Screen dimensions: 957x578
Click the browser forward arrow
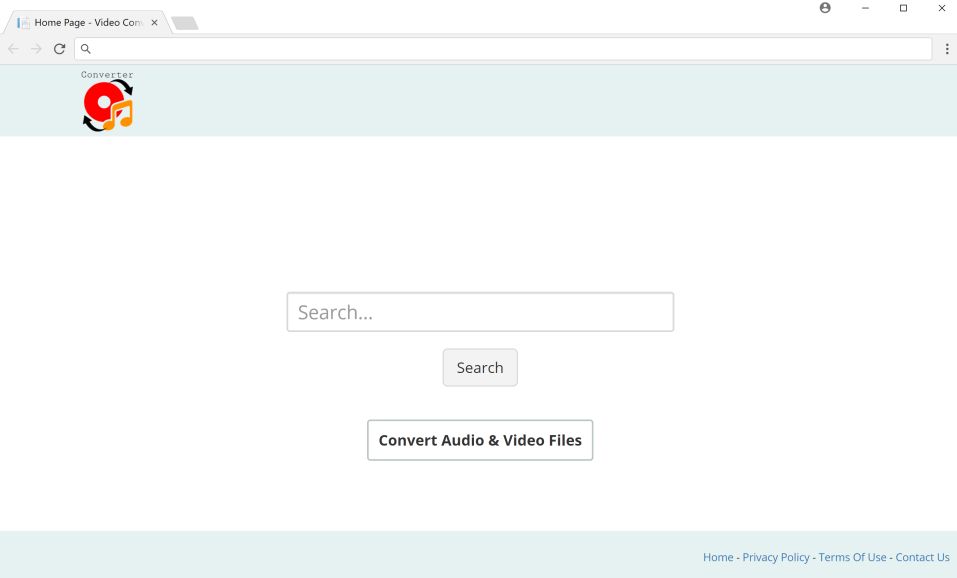(35, 48)
